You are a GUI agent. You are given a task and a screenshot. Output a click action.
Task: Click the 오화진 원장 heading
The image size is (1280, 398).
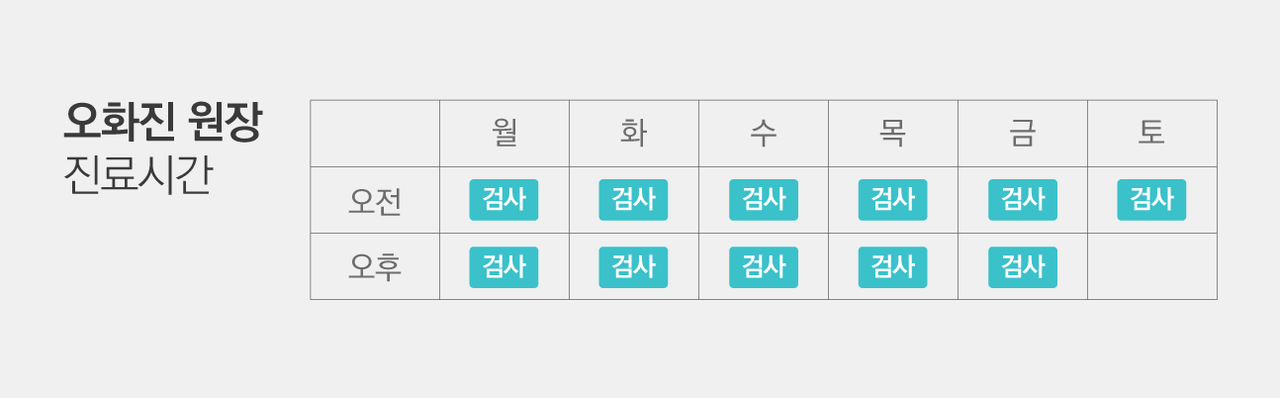pyautogui.click(x=162, y=122)
